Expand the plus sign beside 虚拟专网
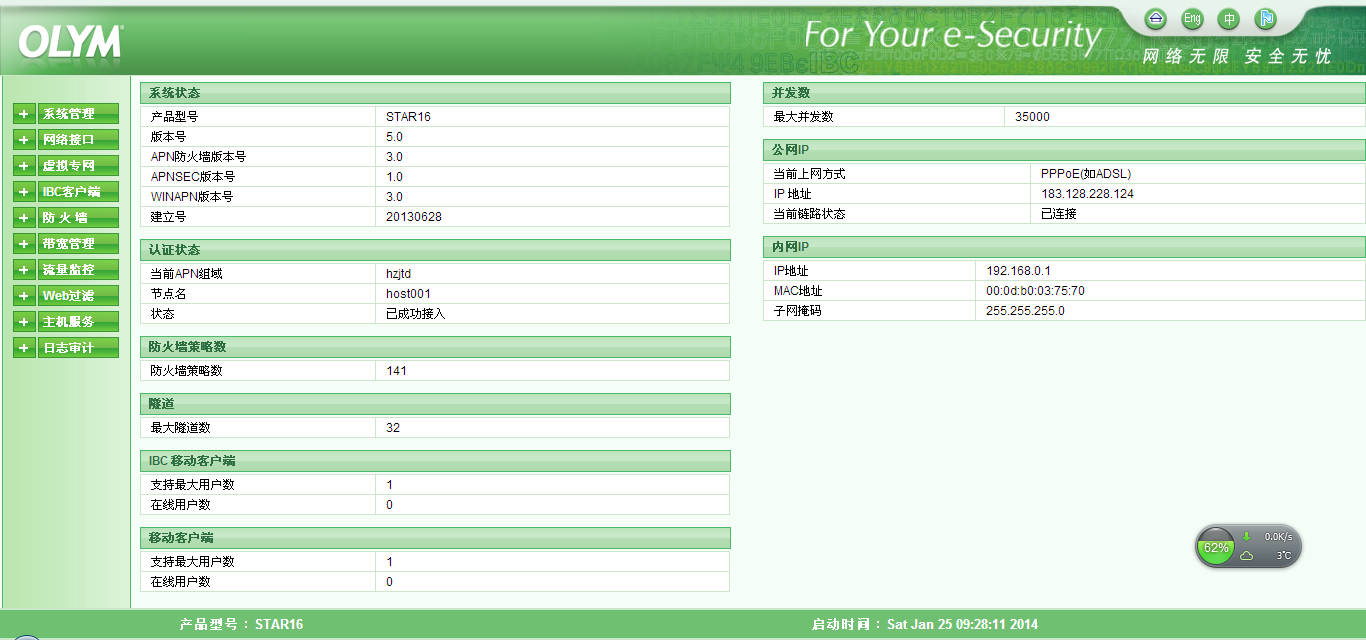 (24, 166)
